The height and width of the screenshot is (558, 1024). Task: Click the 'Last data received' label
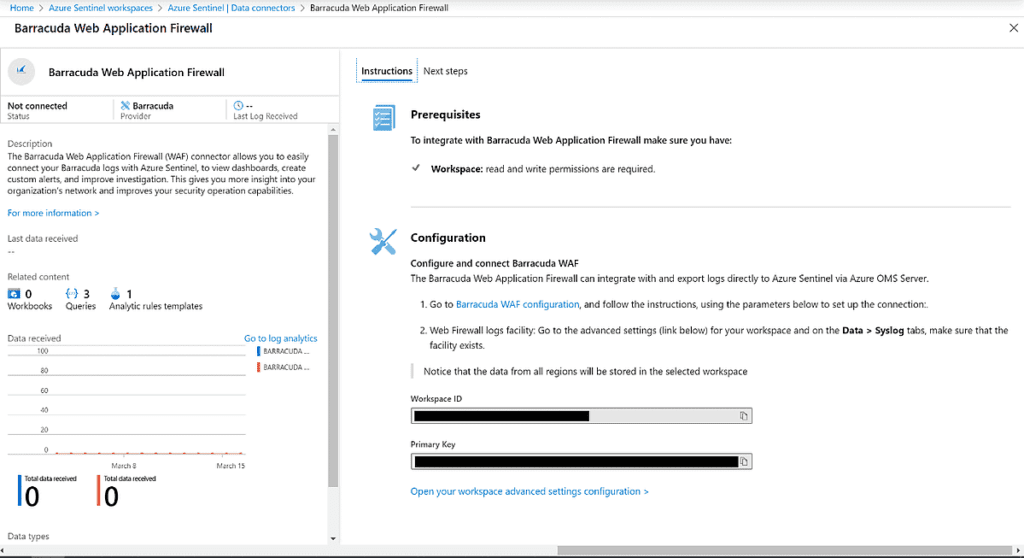[x=42, y=238]
